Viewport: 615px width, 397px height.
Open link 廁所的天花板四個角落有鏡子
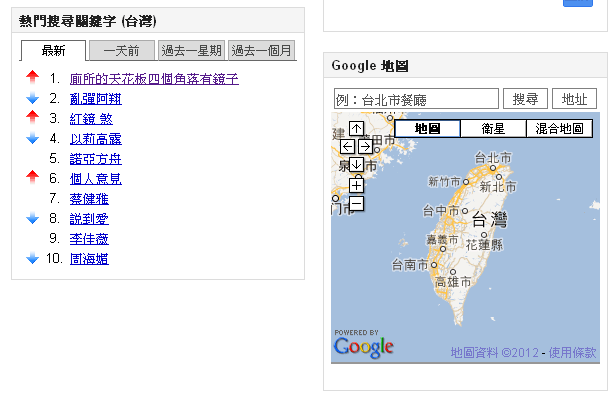tap(154, 79)
